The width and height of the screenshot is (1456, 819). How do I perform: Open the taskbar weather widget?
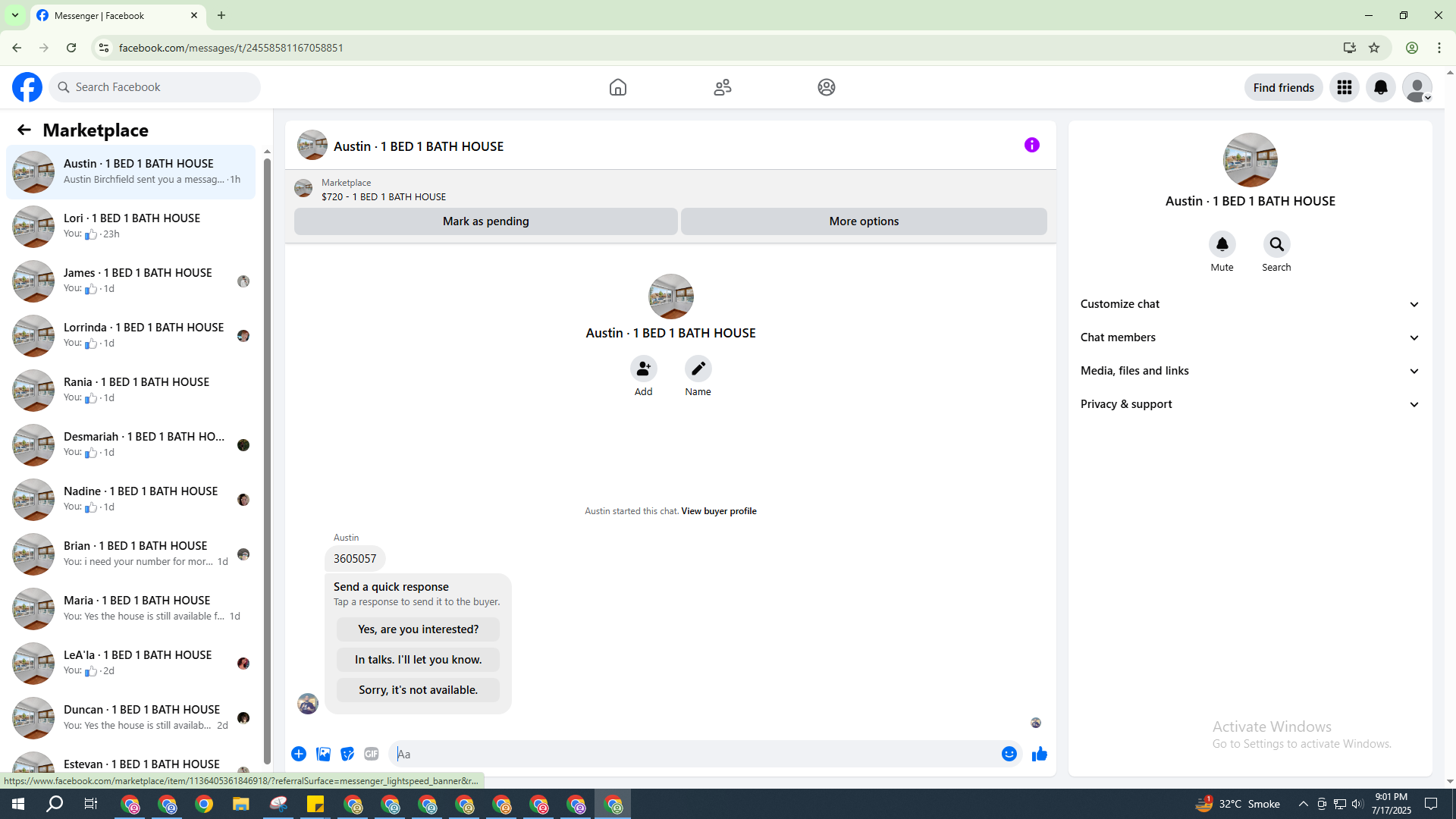(x=1238, y=804)
